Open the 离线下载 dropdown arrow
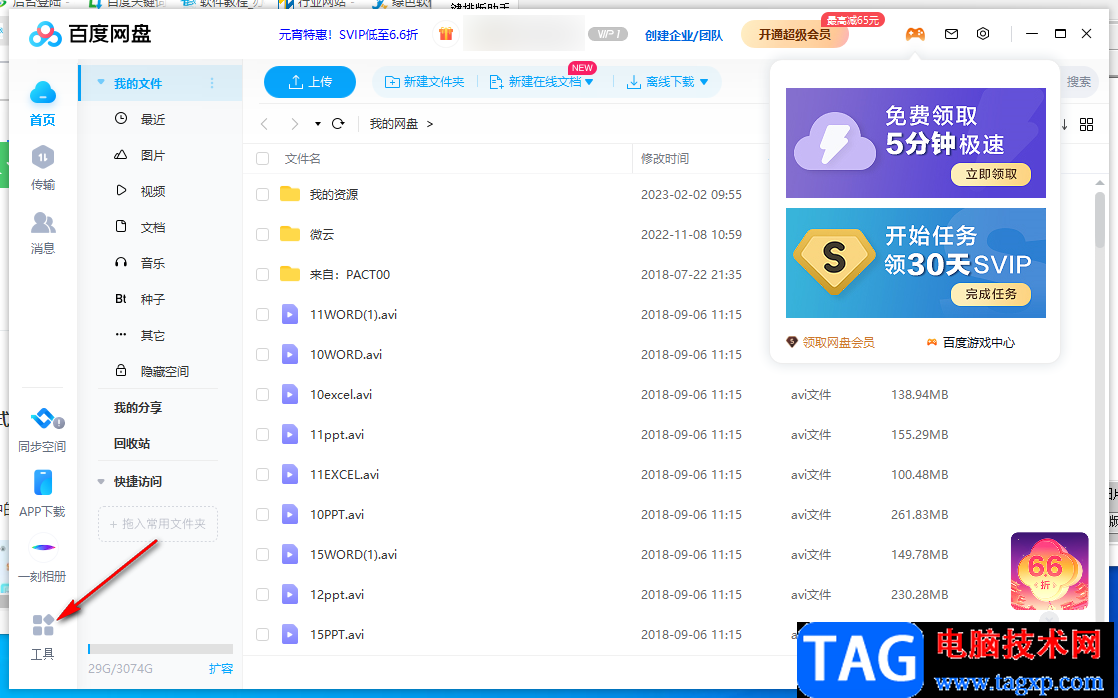 (704, 82)
